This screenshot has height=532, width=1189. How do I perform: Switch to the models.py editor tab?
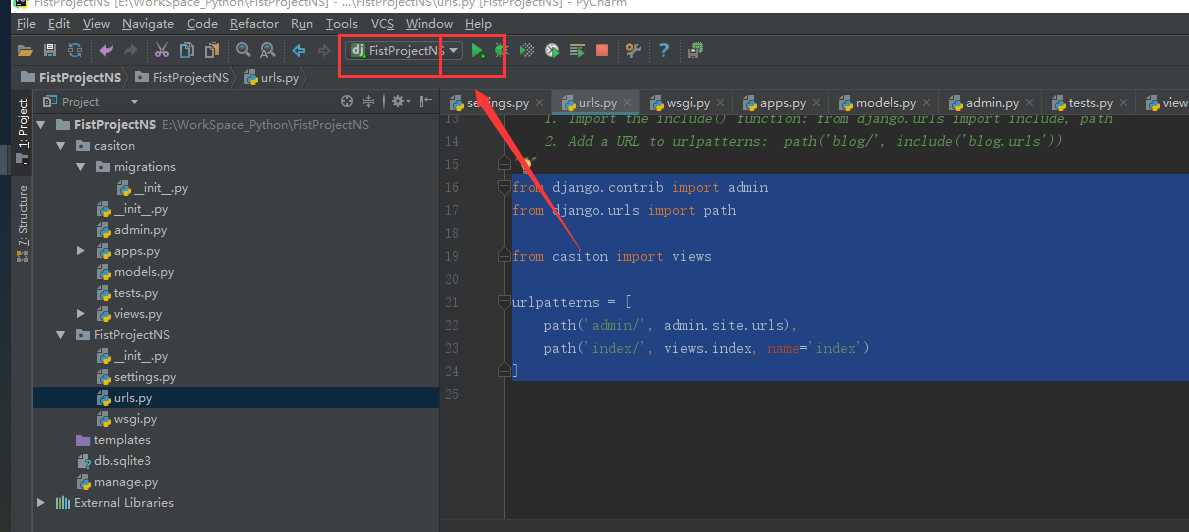(x=886, y=103)
